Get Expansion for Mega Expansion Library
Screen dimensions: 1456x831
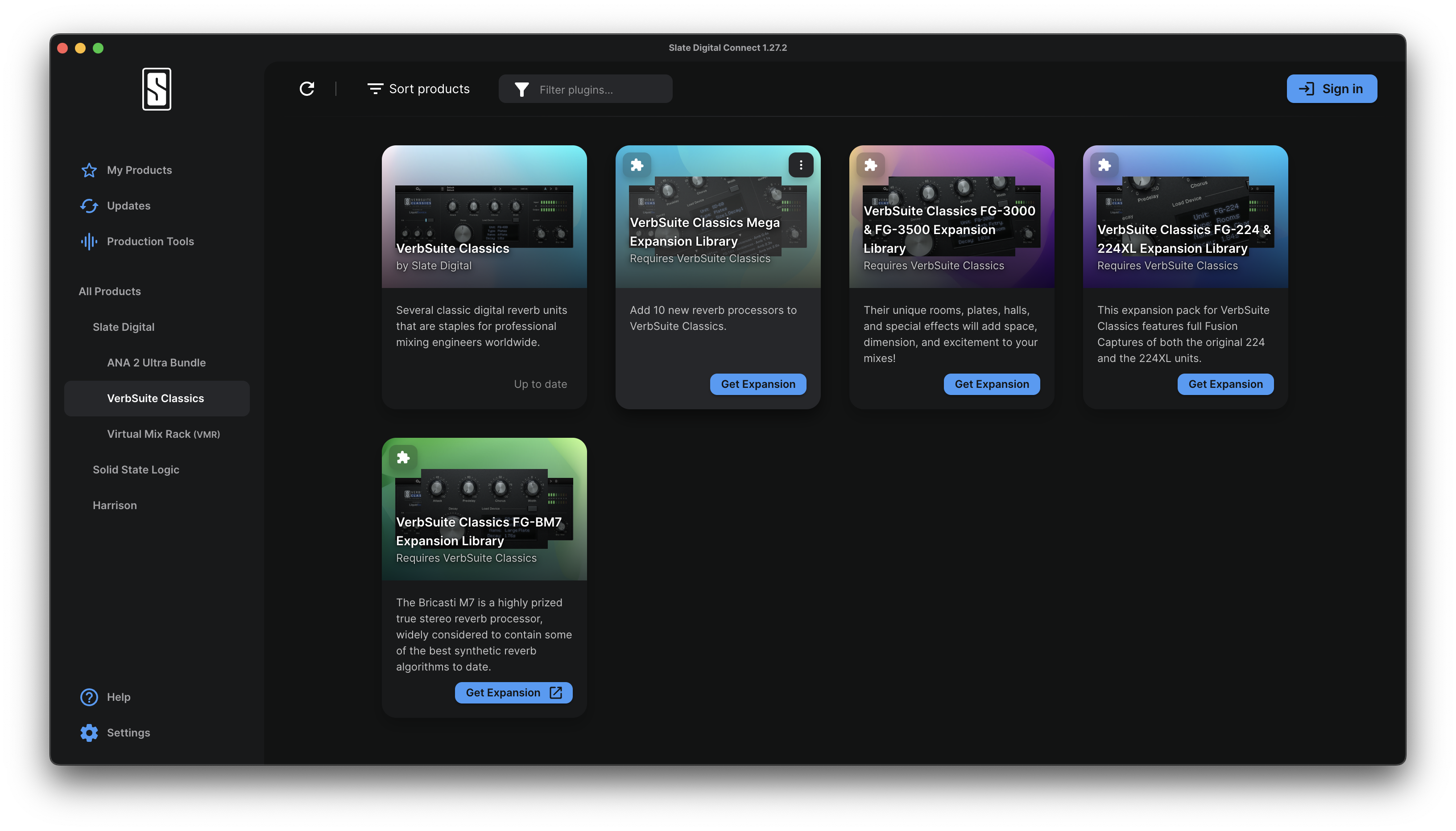(758, 384)
